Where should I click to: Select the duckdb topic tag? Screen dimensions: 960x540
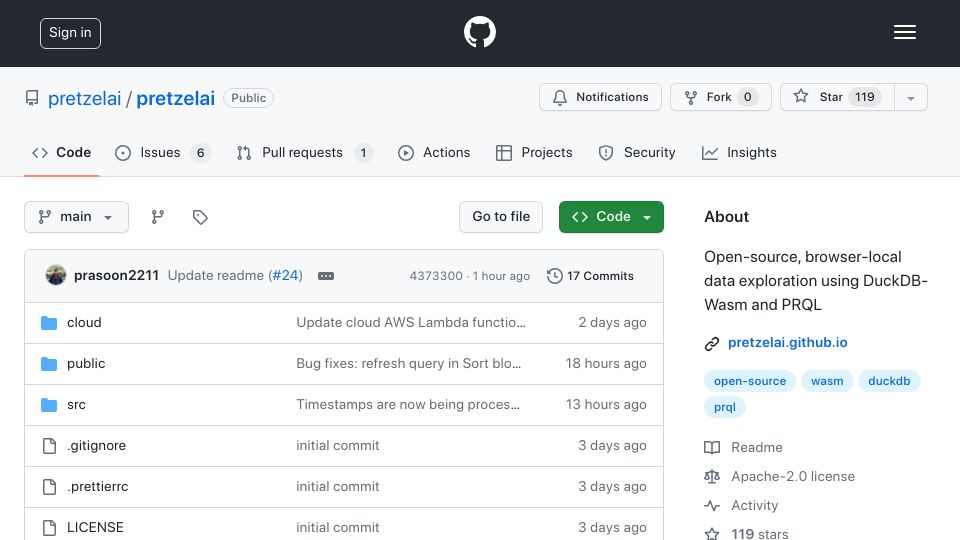[x=889, y=381]
